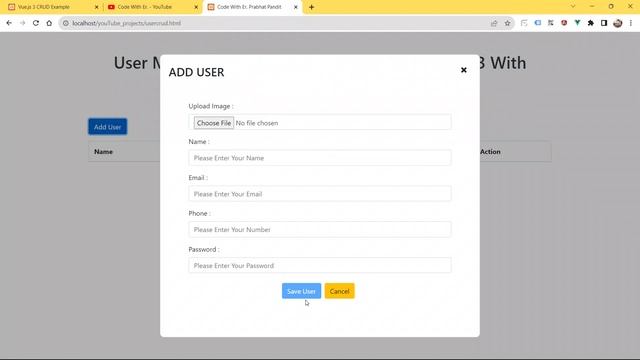The width and height of the screenshot is (640, 360).
Task: Open the tab search dropdown
Action: pyautogui.click(x=573, y=7)
